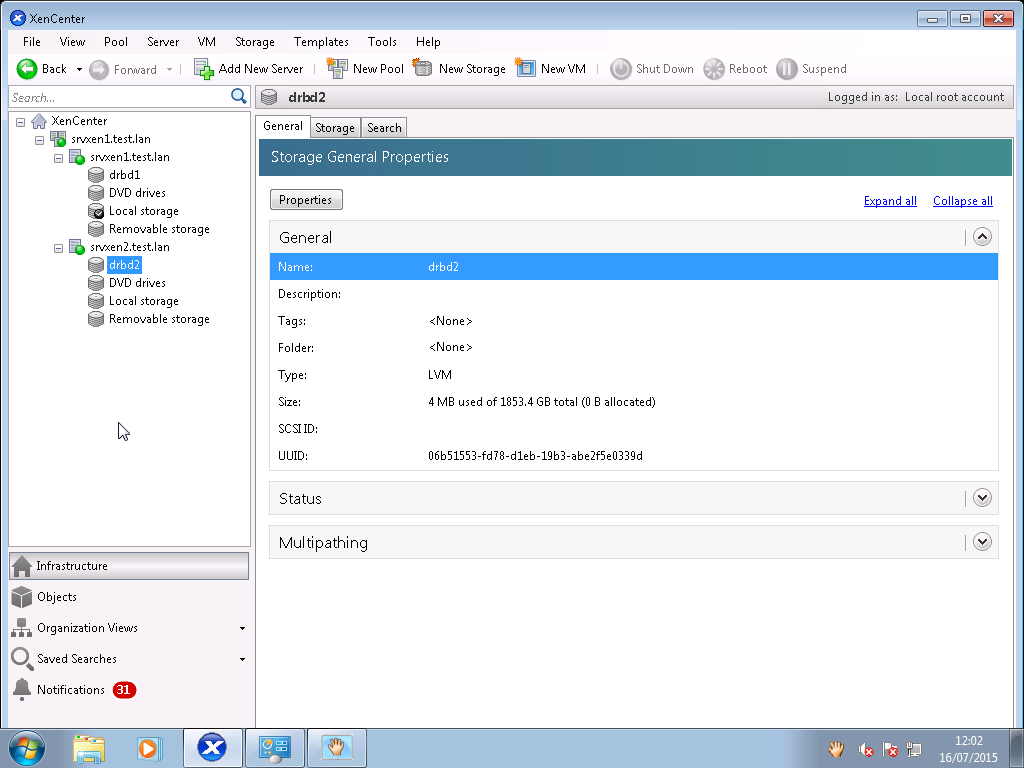
Task: Open the Tools menu
Action: pyautogui.click(x=382, y=42)
